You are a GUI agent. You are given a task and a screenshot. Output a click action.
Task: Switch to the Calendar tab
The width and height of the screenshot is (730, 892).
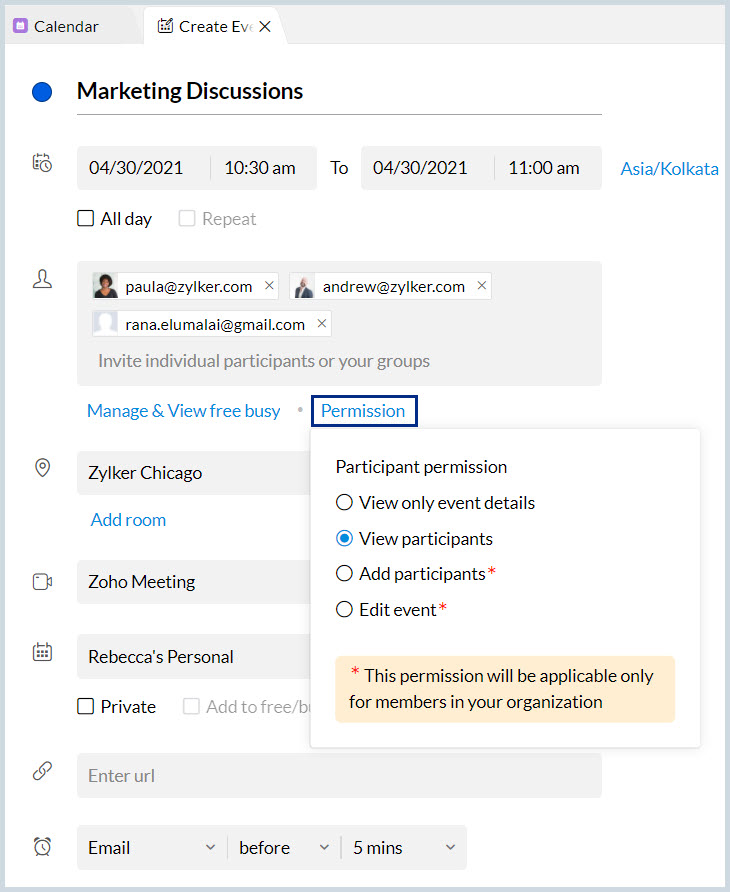[66, 27]
